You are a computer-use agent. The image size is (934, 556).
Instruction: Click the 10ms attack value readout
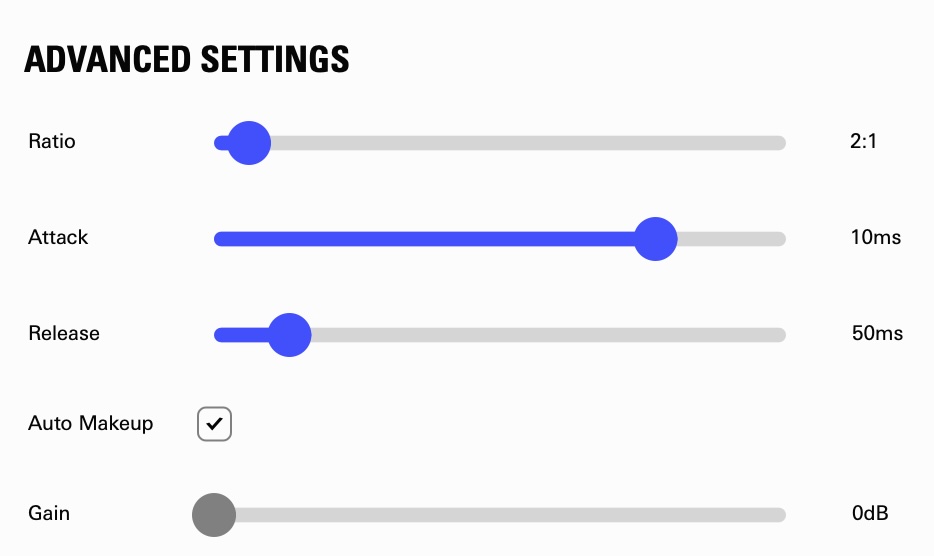(x=875, y=237)
